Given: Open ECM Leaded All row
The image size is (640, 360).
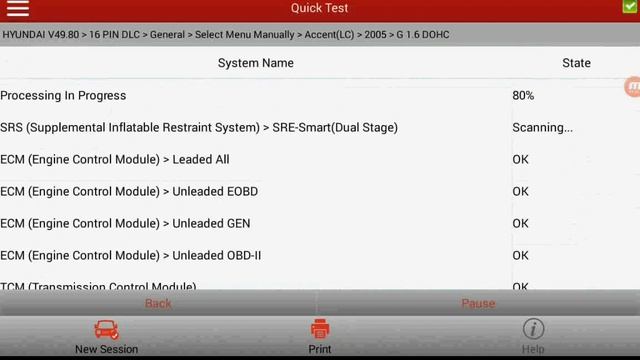Looking at the screenshot, I should click(320, 160).
